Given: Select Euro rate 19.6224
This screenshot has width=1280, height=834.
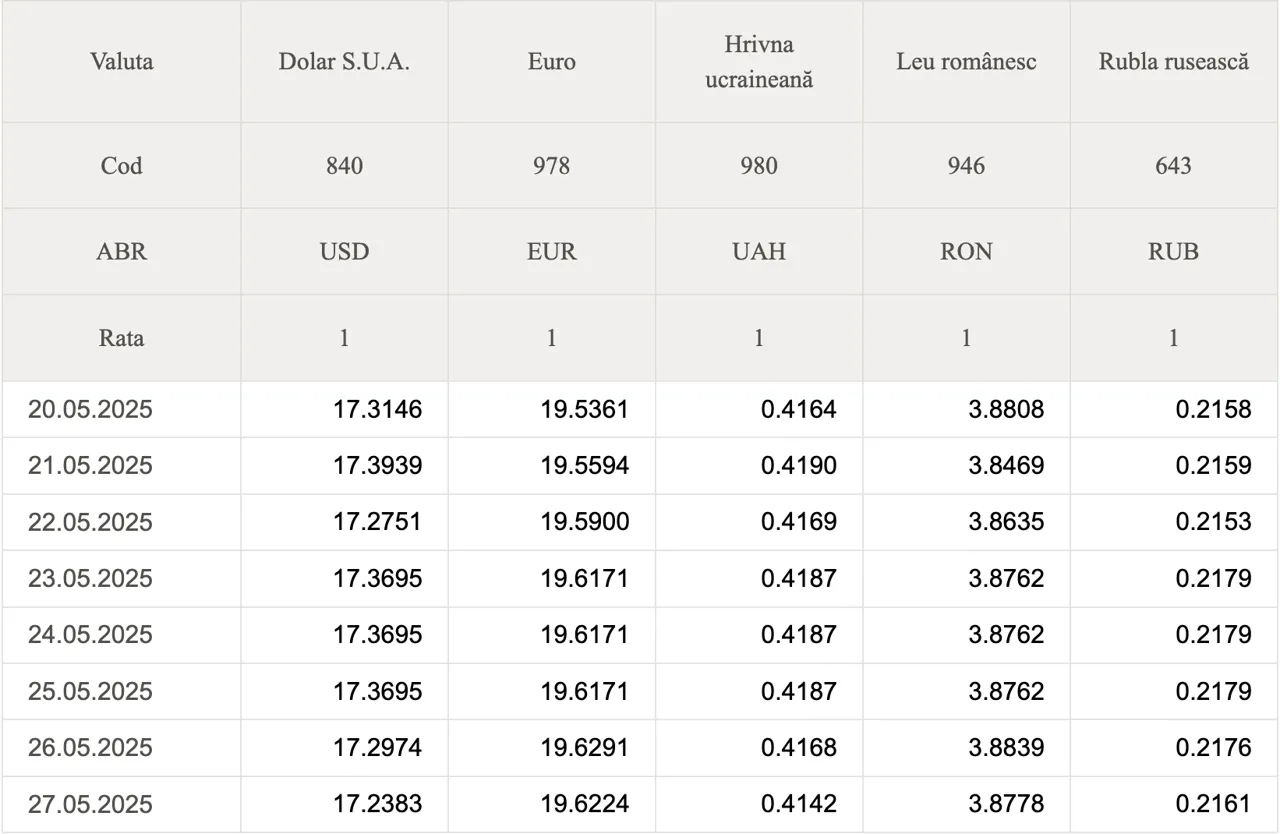Looking at the screenshot, I should pos(585,804).
